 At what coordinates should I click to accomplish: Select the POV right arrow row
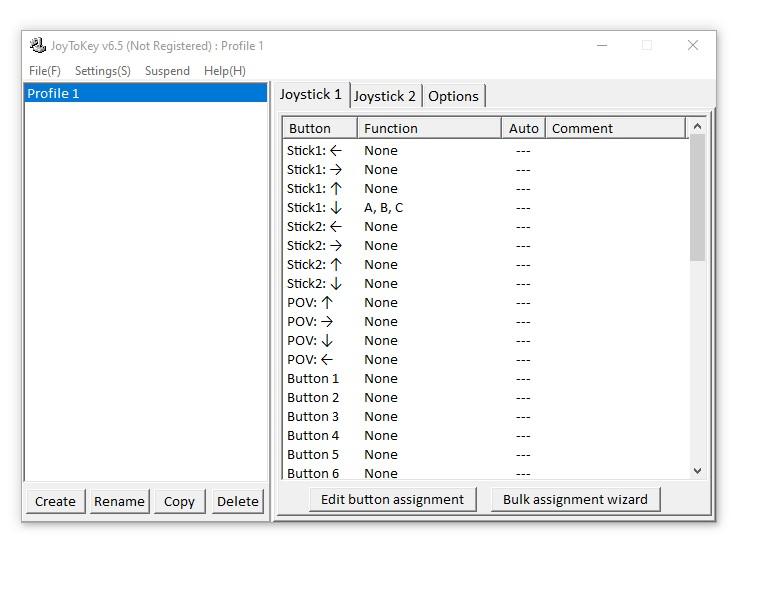(x=486, y=322)
